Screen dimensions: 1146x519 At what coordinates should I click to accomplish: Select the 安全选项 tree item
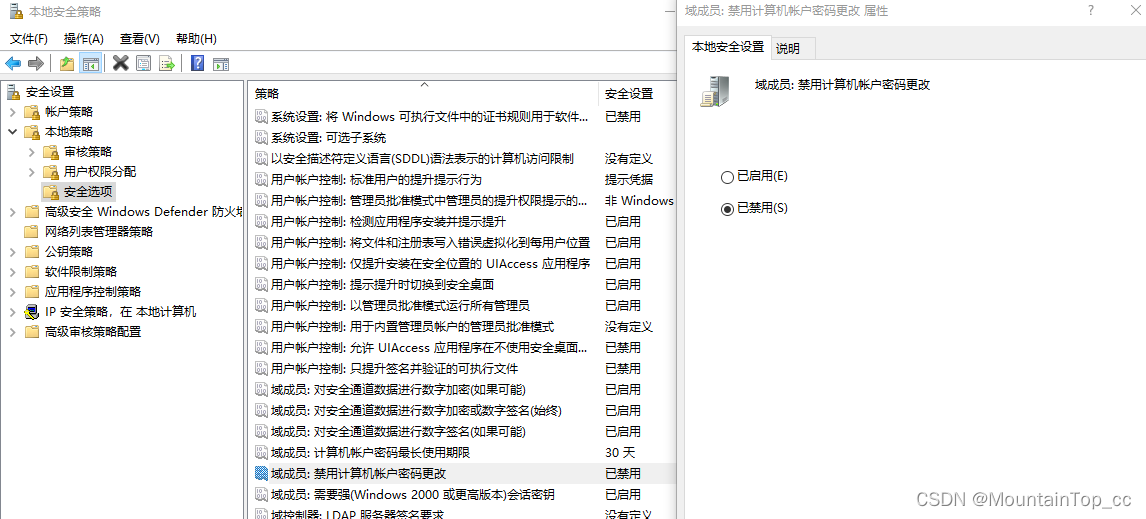coord(89,192)
